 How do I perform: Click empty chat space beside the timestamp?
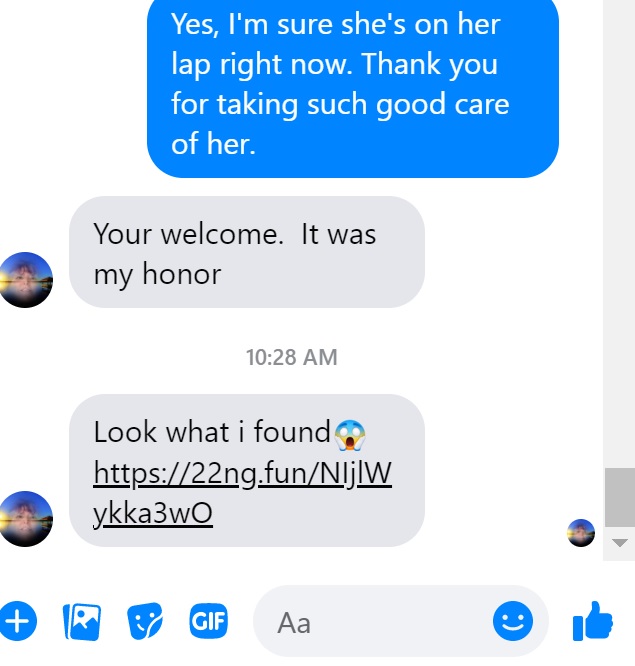pos(467,357)
